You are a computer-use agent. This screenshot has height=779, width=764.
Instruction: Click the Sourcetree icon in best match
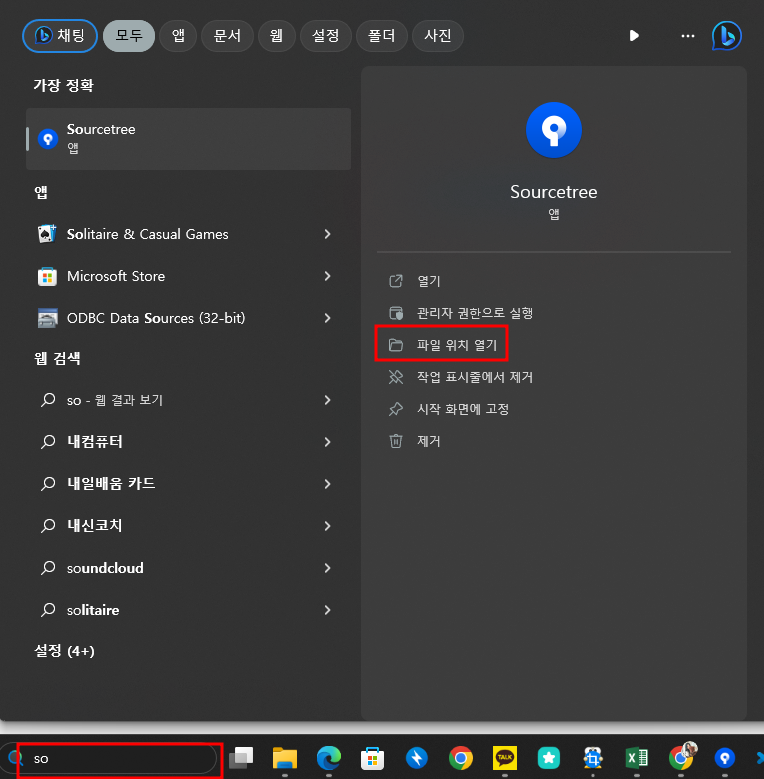coord(48,139)
